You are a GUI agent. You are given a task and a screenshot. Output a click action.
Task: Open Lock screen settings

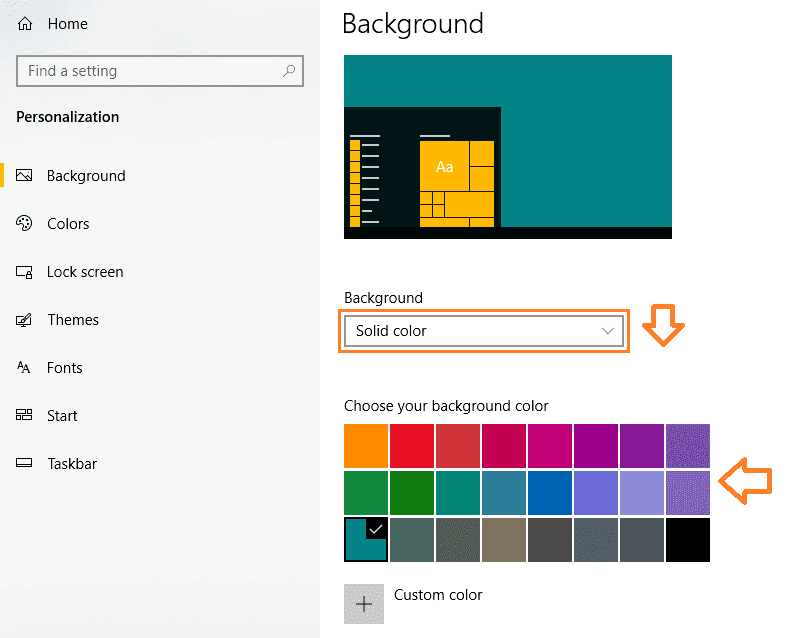(x=85, y=272)
